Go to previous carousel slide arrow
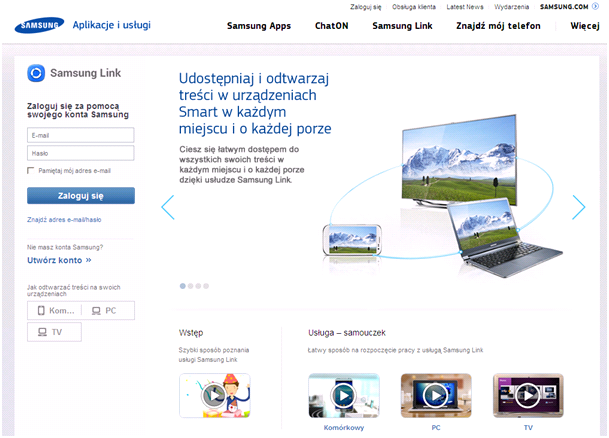 [x=168, y=207]
